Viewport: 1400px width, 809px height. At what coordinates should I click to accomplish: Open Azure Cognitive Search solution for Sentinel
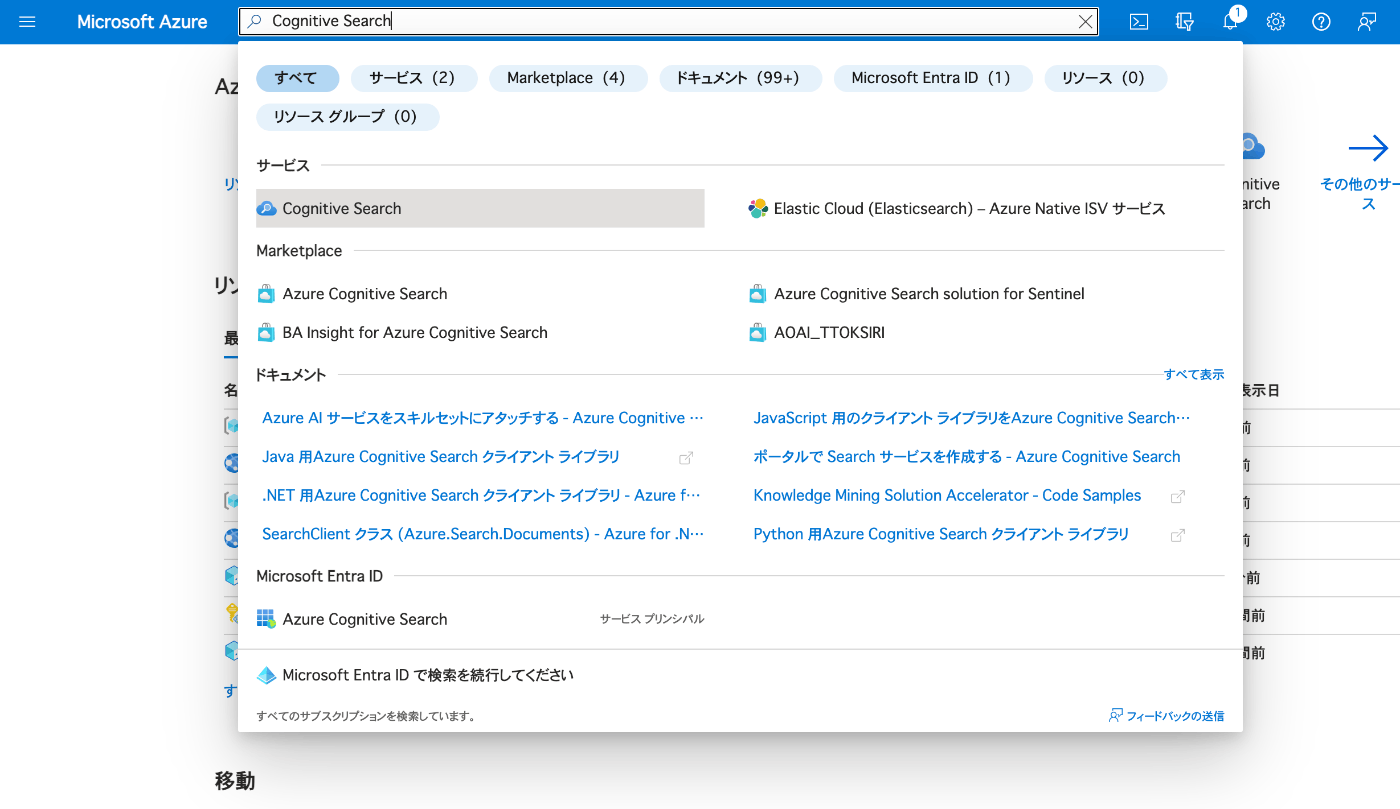pyautogui.click(x=929, y=294)
